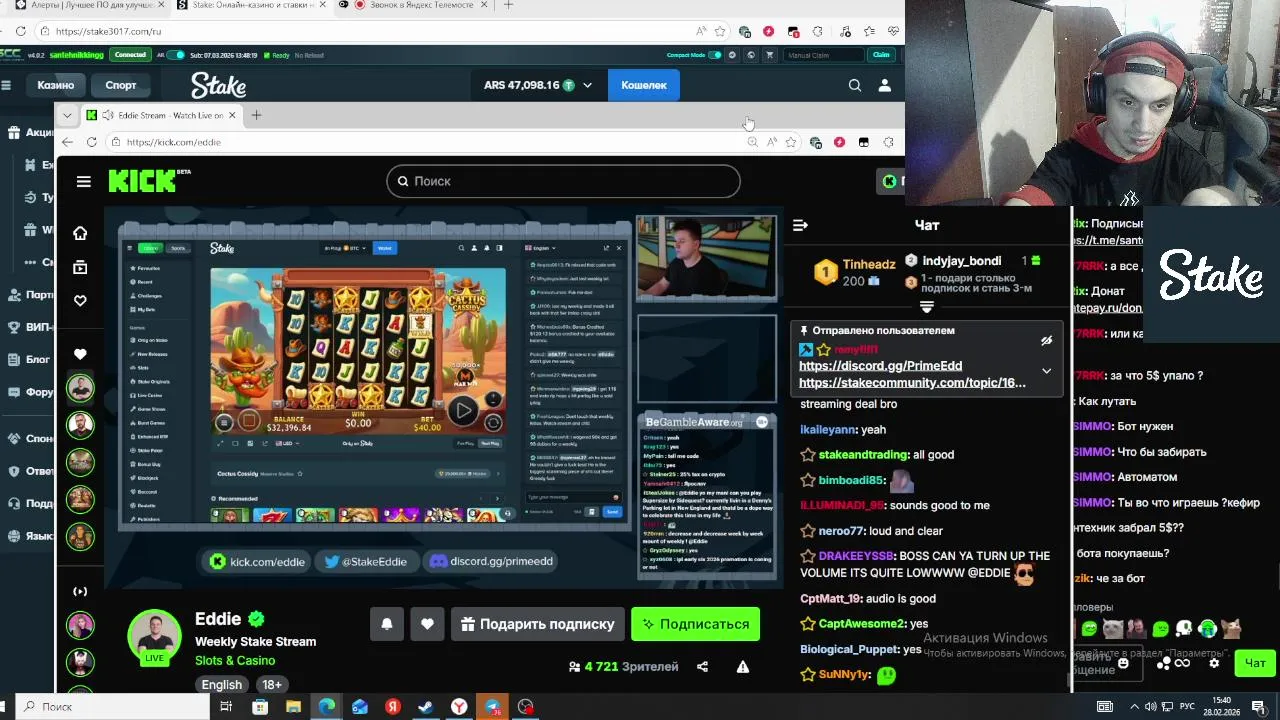Image resolution: width=1280 pixels, height=720 pixels.
Task: Click Подарить подписку button
Action: (538, 624)
